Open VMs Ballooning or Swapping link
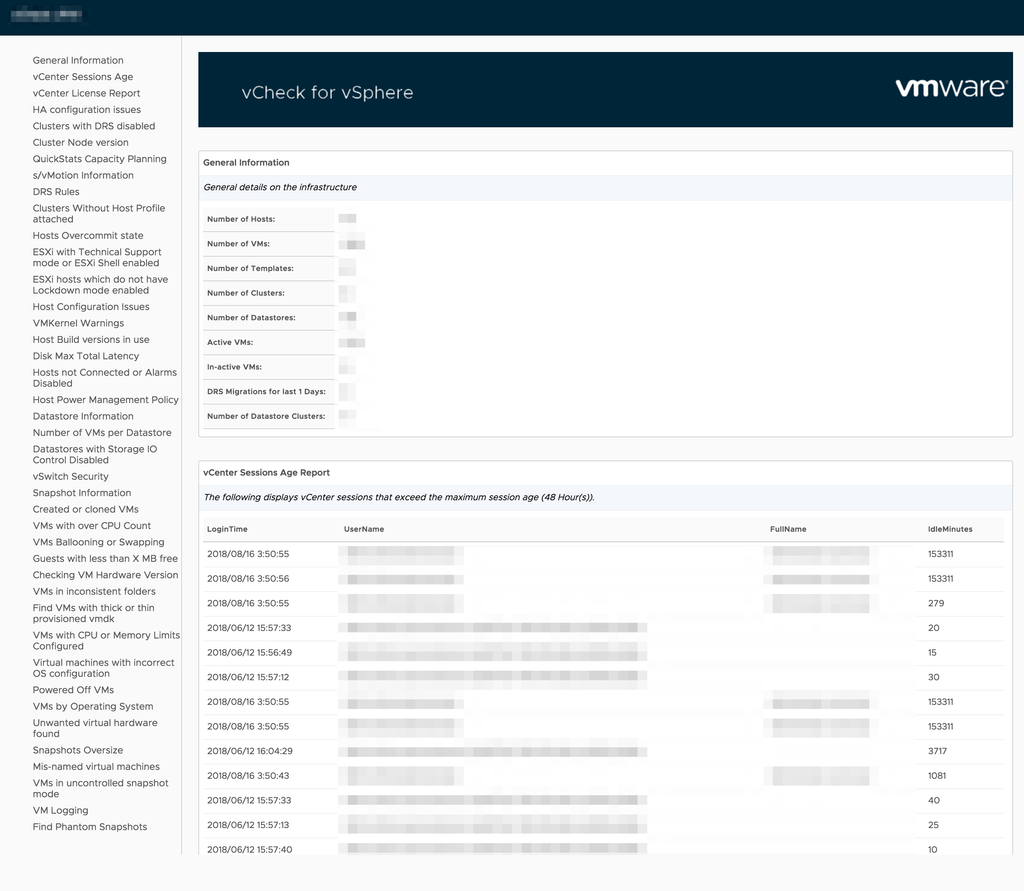Viewport: 1024px width, 891px height. (x=99, y=542)
